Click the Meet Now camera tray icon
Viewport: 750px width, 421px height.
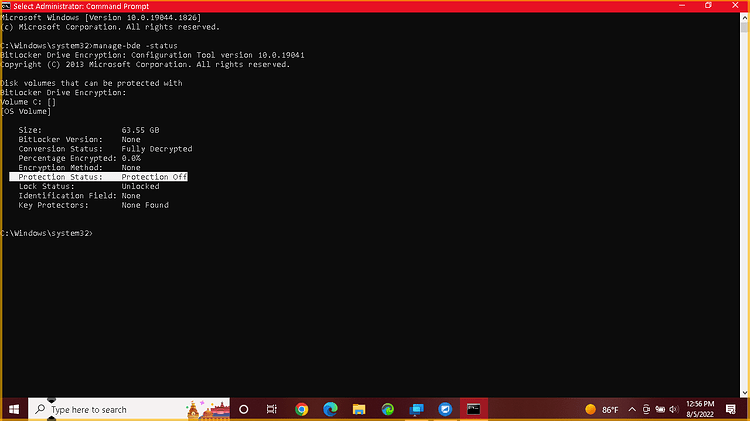pyautogui.click(x=646, y=410)
